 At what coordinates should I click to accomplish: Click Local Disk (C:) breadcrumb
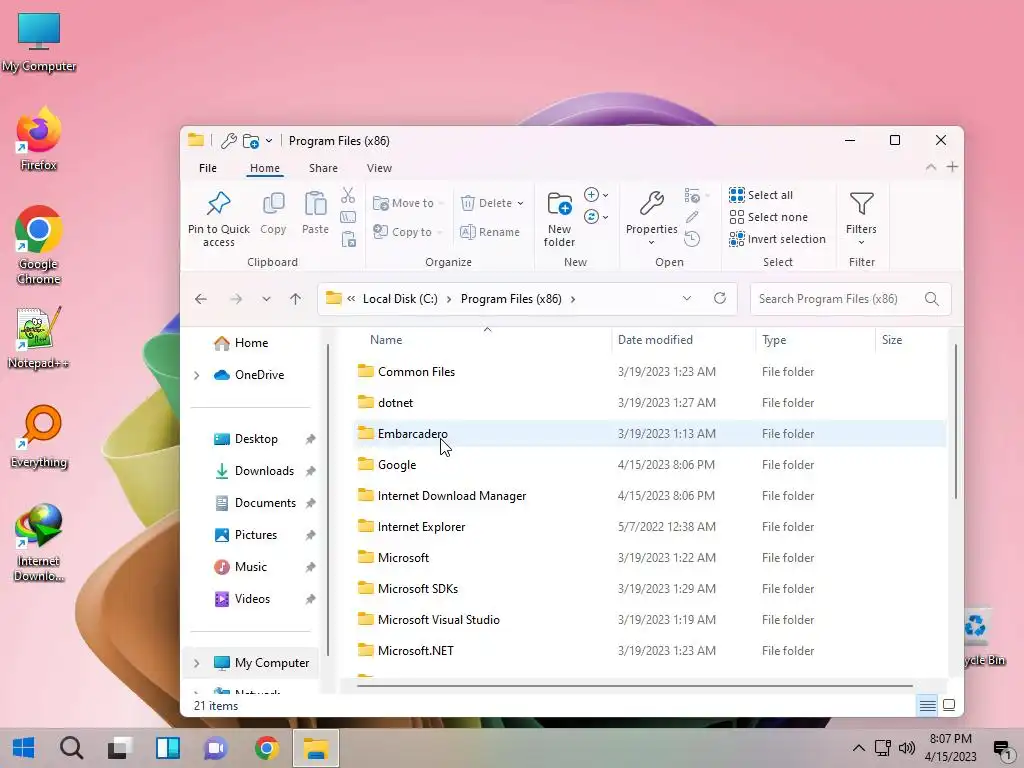[400, 298]
